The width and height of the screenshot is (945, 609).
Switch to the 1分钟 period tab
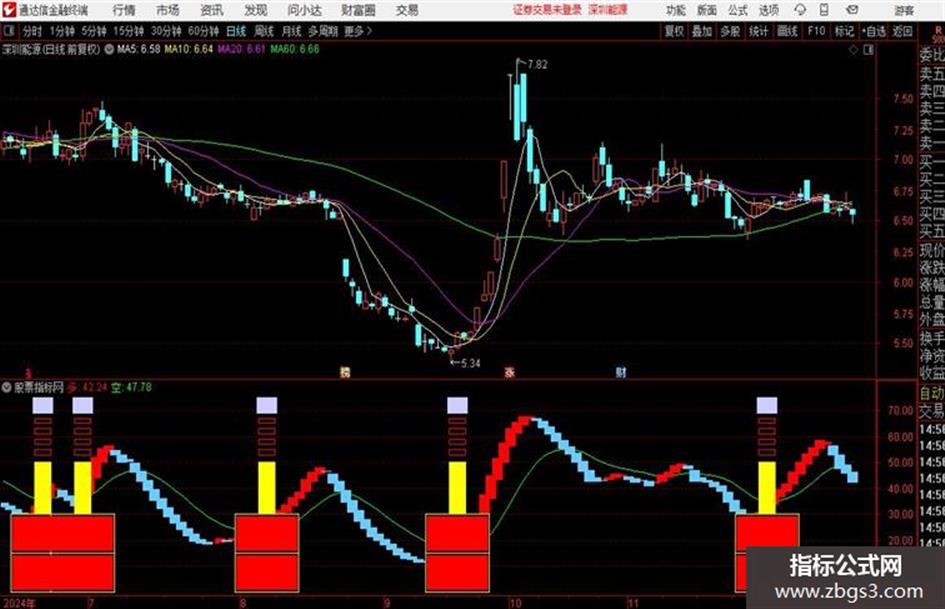(x=62, y=31)
